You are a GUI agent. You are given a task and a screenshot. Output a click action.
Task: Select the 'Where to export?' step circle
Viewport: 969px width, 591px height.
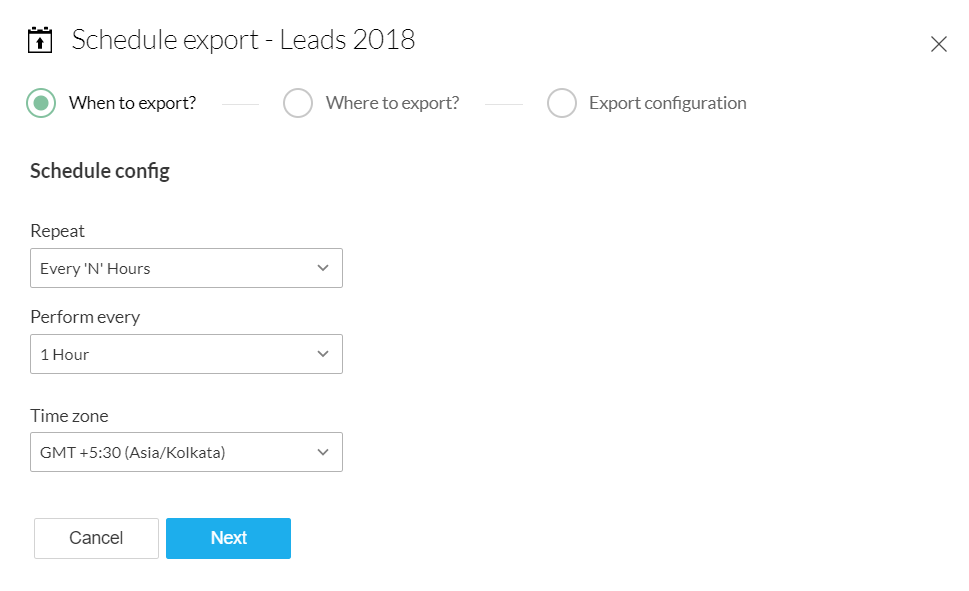tap(298, 103)
